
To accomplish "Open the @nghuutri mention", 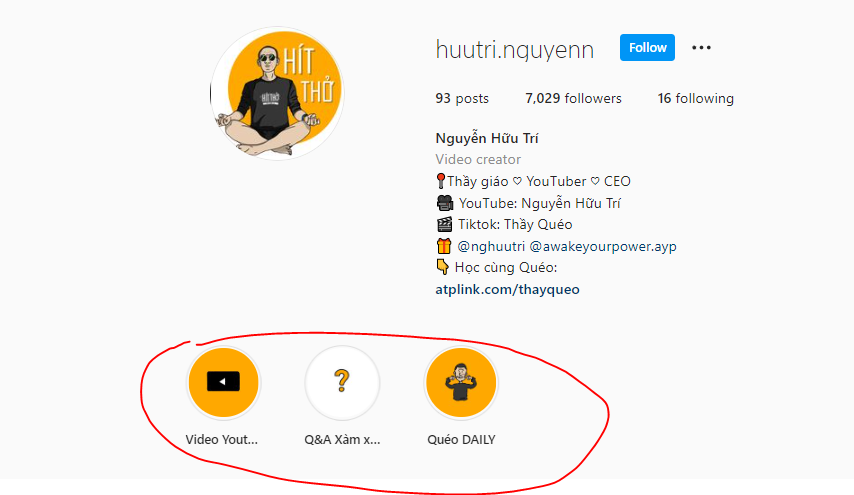I will 491,246.
